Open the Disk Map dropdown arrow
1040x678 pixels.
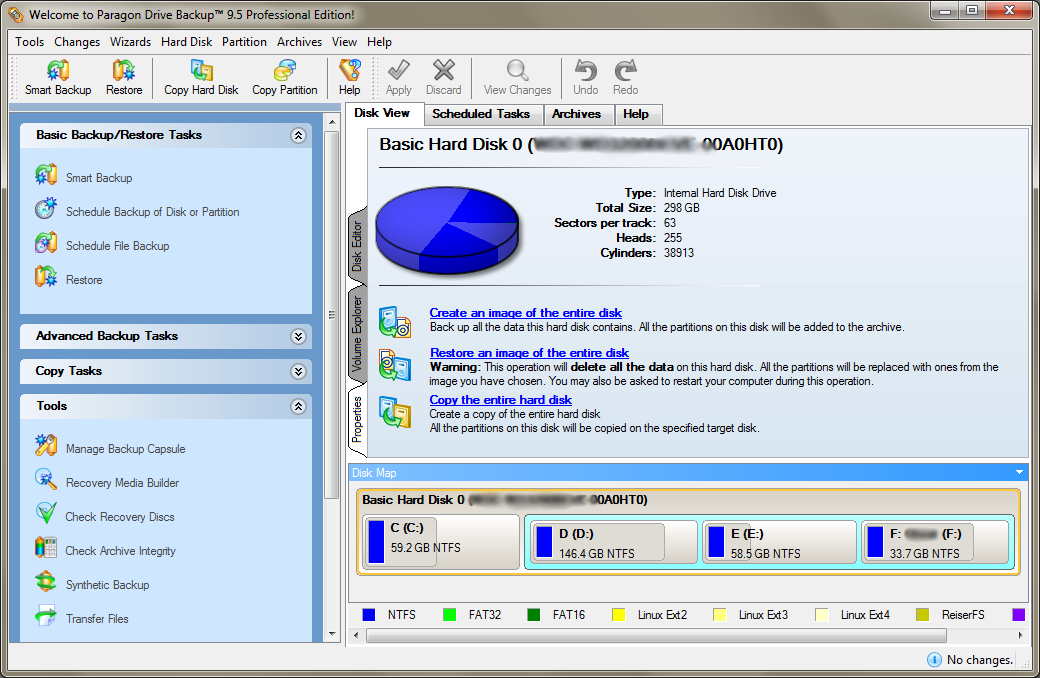coord(1019,472)
